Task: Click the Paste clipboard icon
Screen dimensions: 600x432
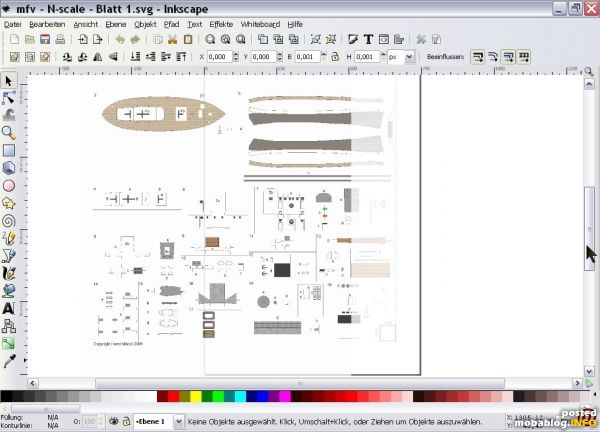Action: tap(188, 39)
